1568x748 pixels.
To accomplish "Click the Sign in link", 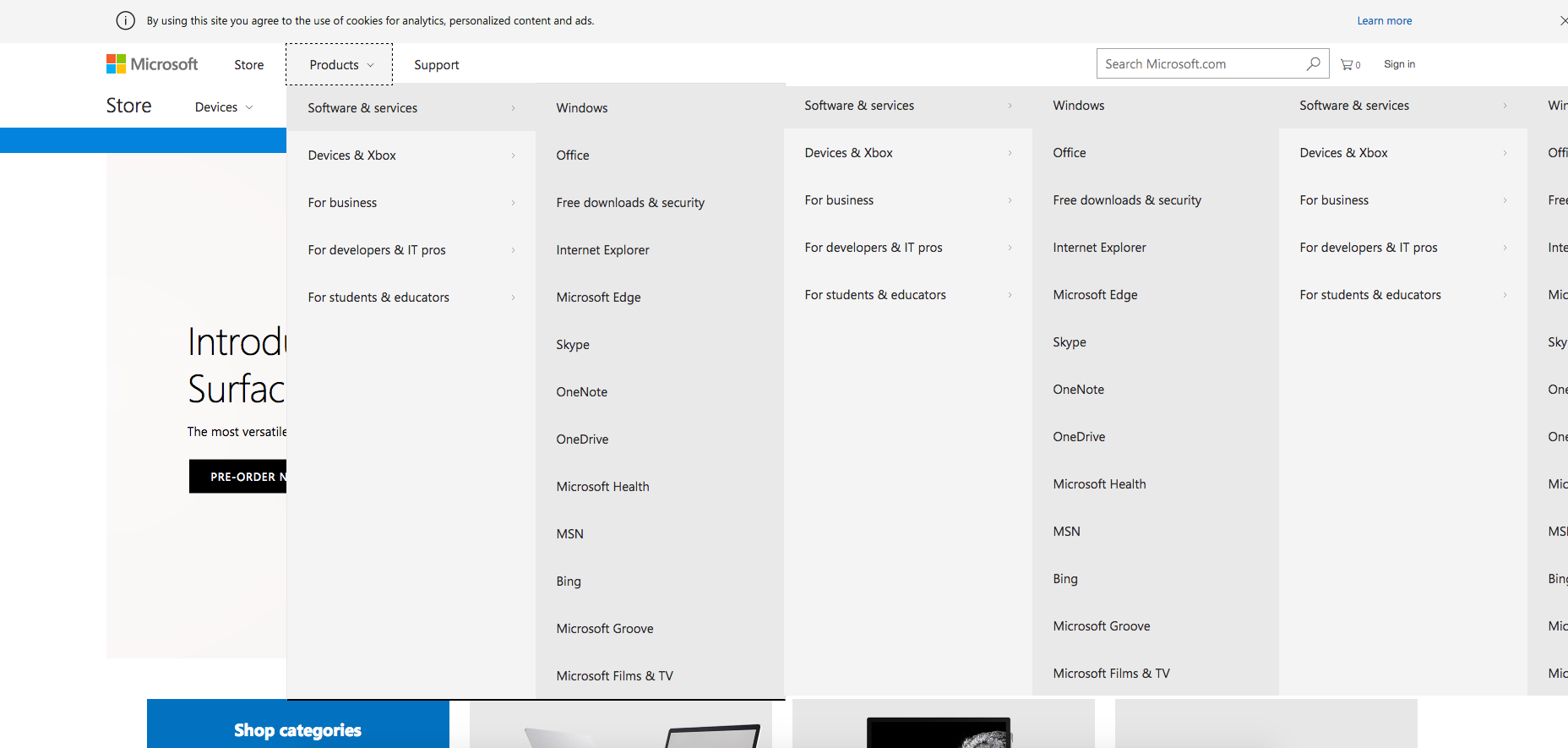I will pyautogui.click(x=1399, y=64).
